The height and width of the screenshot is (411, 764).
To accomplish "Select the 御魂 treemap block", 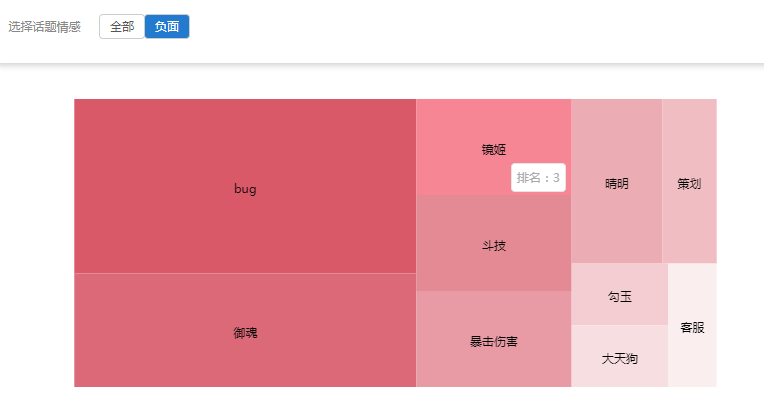I will point(245,330).
